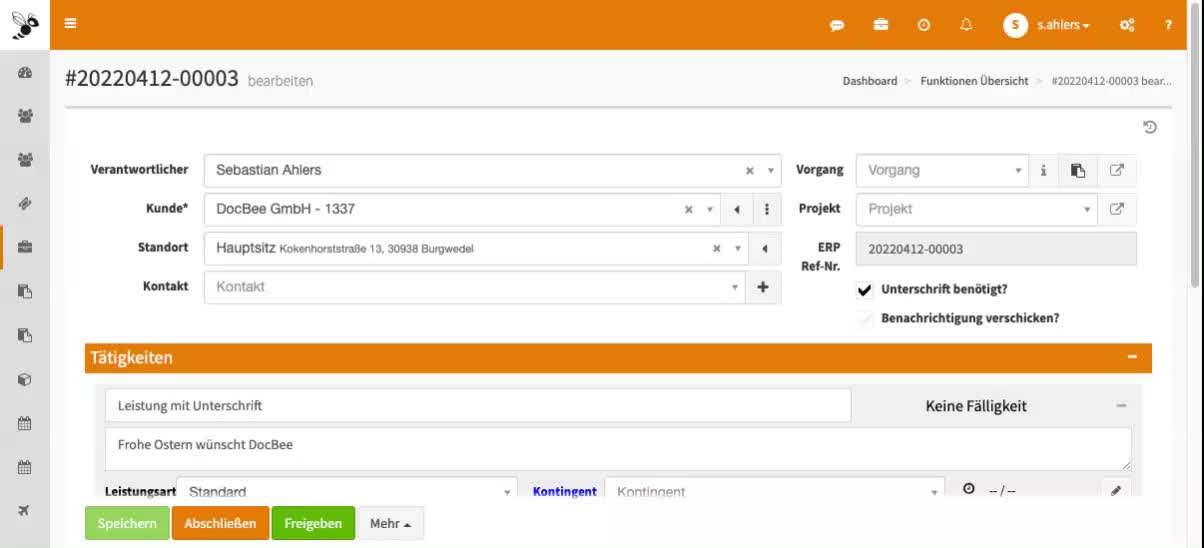Click the chat messages icon in top bar
This screenshot has height=548, width=1204.
[x=837, y=25]
